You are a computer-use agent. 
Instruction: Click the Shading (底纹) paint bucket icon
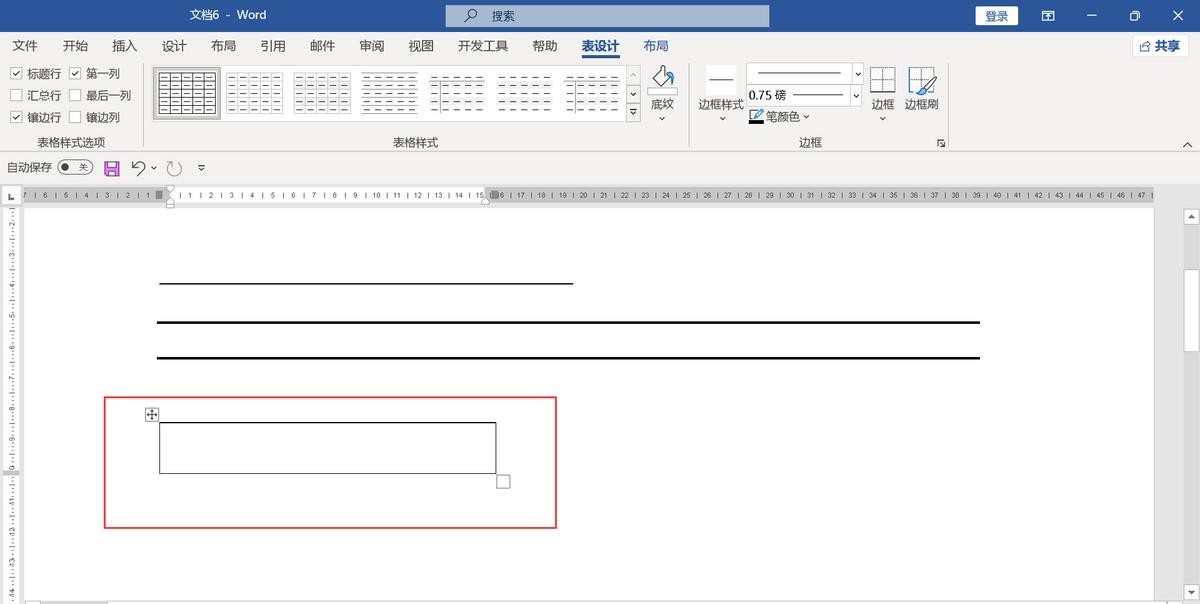(x=662, y=79)
